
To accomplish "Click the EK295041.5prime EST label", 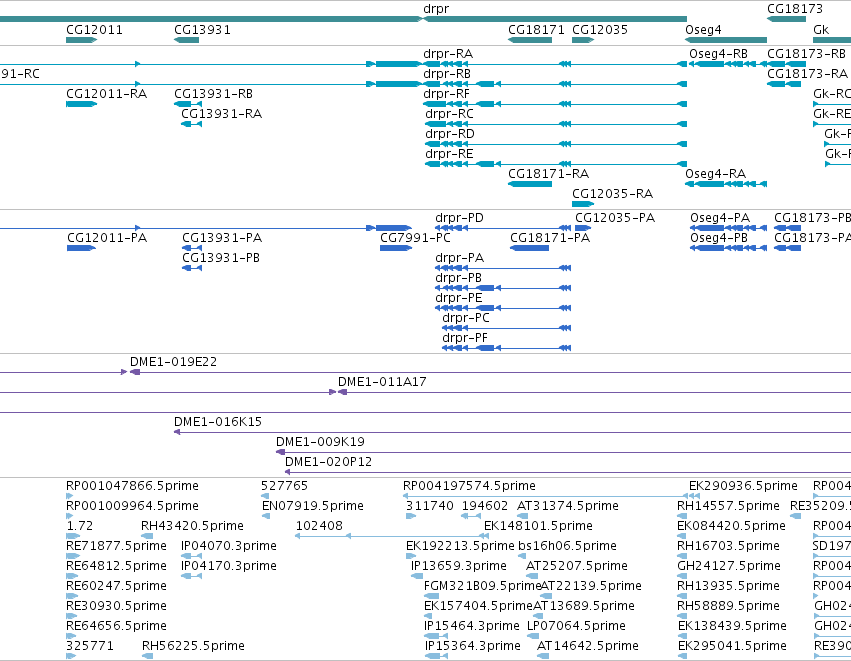I will click(x=732, y=647).
